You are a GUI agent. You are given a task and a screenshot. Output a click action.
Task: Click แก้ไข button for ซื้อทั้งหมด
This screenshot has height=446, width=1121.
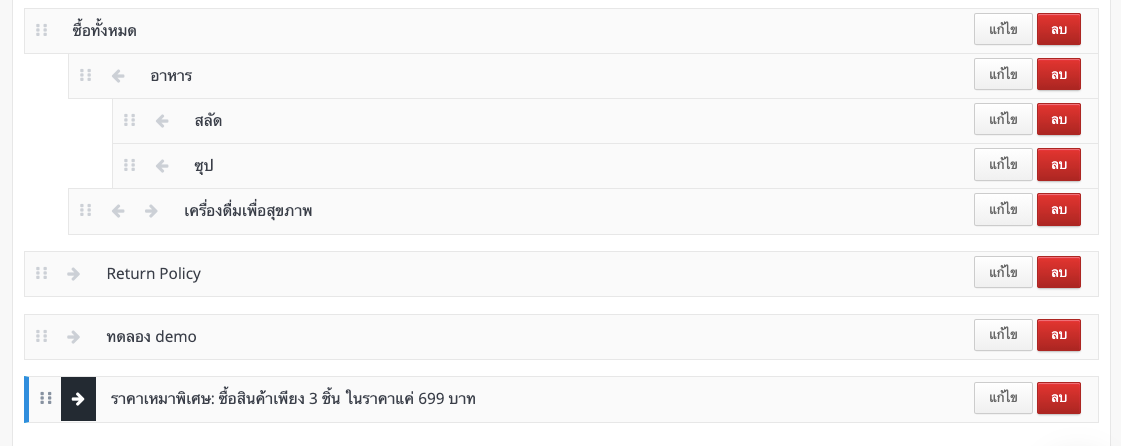click(1003, 29)
